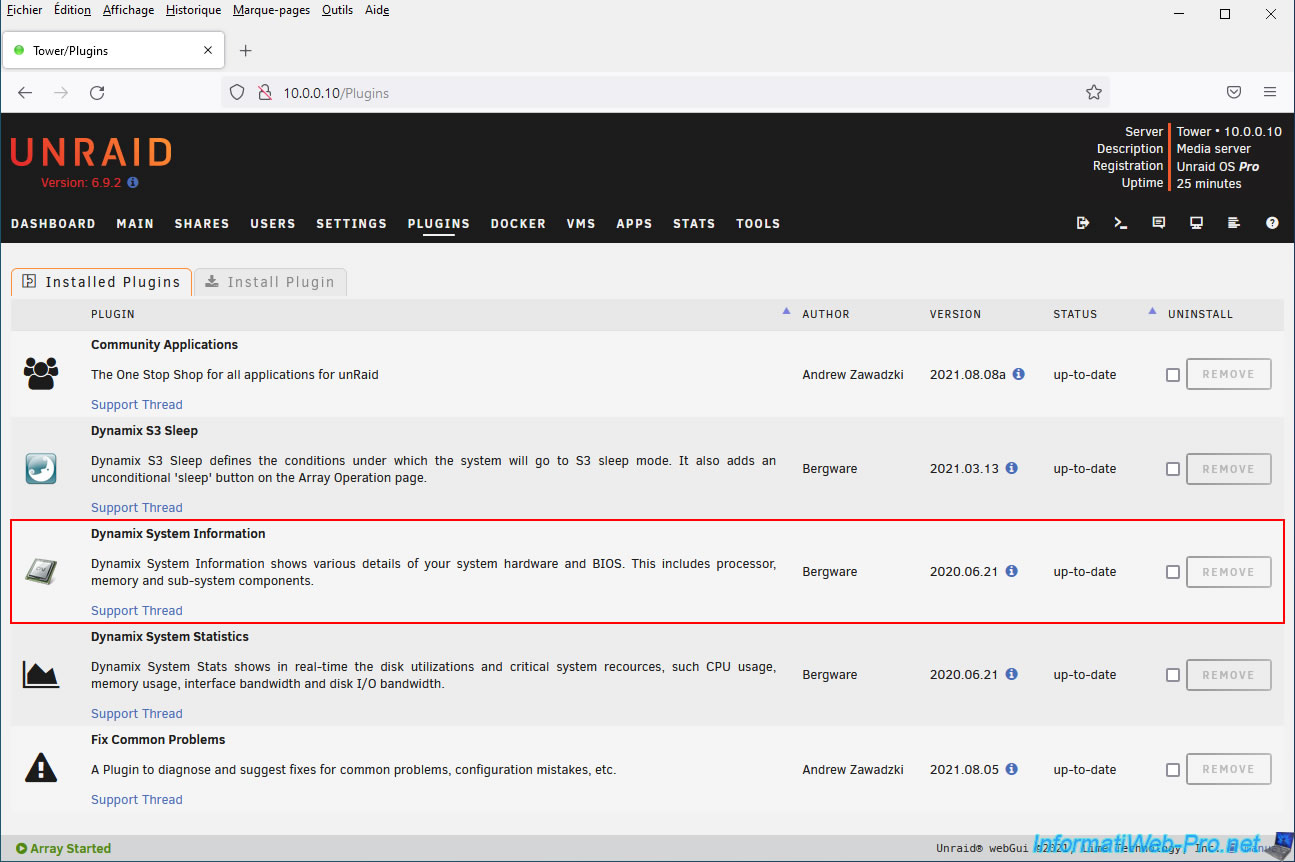Switch to the Install Plugin tab

pos(270,282)
